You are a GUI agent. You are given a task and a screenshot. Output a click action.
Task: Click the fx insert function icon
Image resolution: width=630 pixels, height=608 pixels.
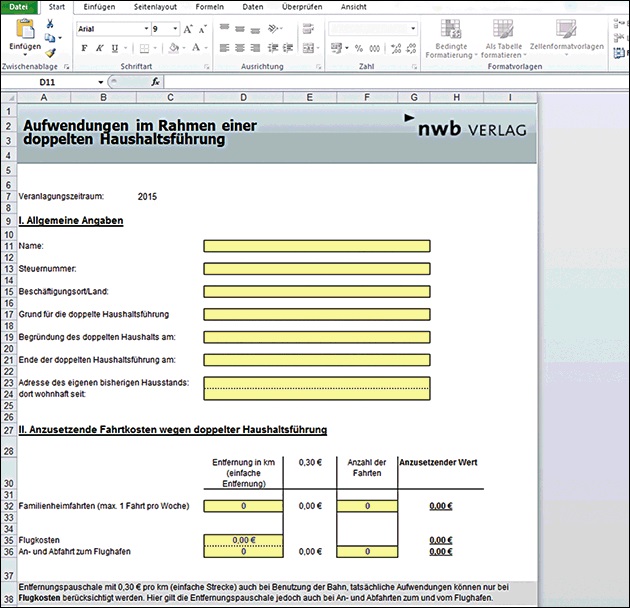[x=156, y=82]
